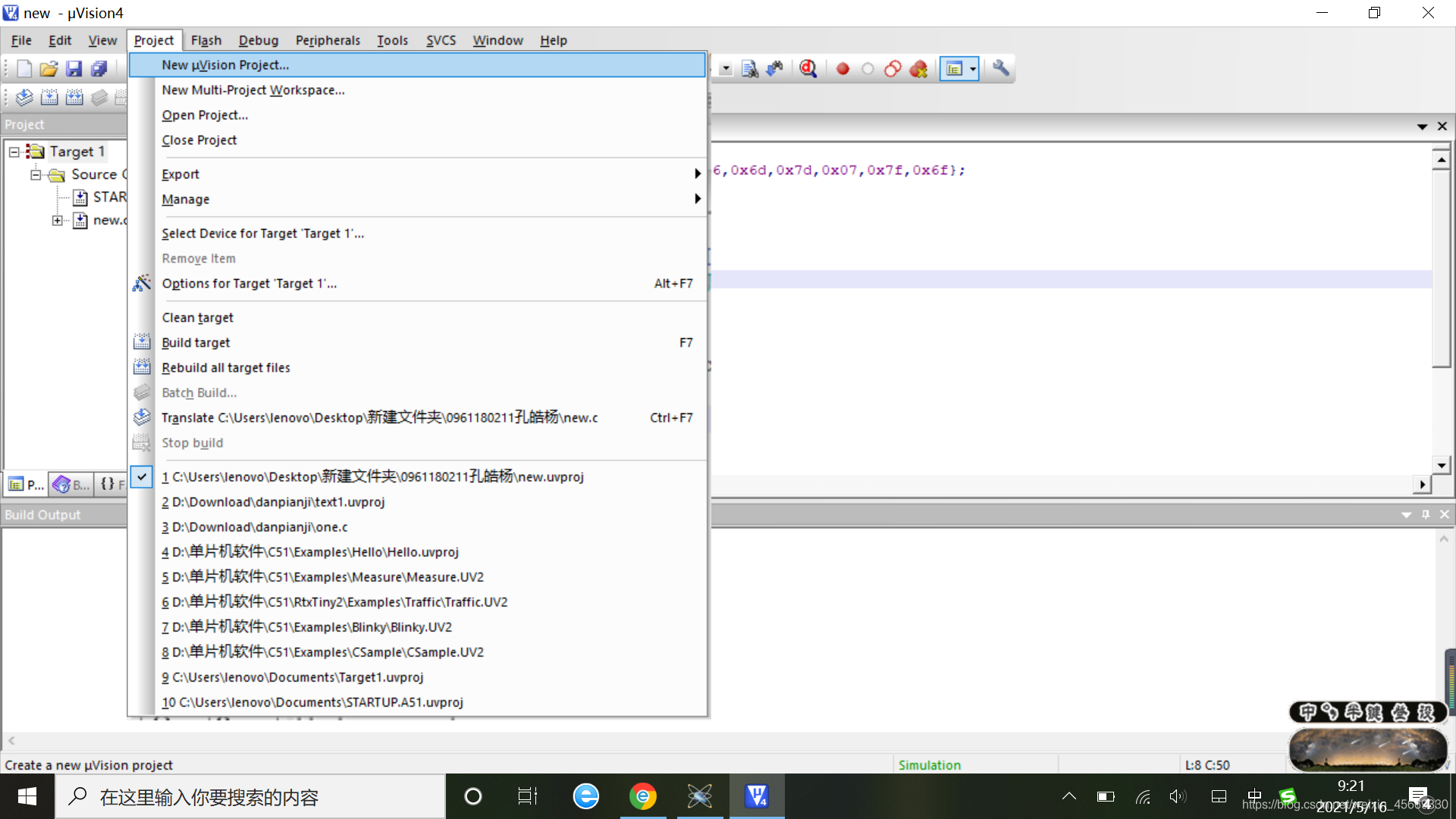Click Kill all breakpoints icon
Image resolution: width=1456 pixels, height=819 pixels.
[x=918, y=69]
